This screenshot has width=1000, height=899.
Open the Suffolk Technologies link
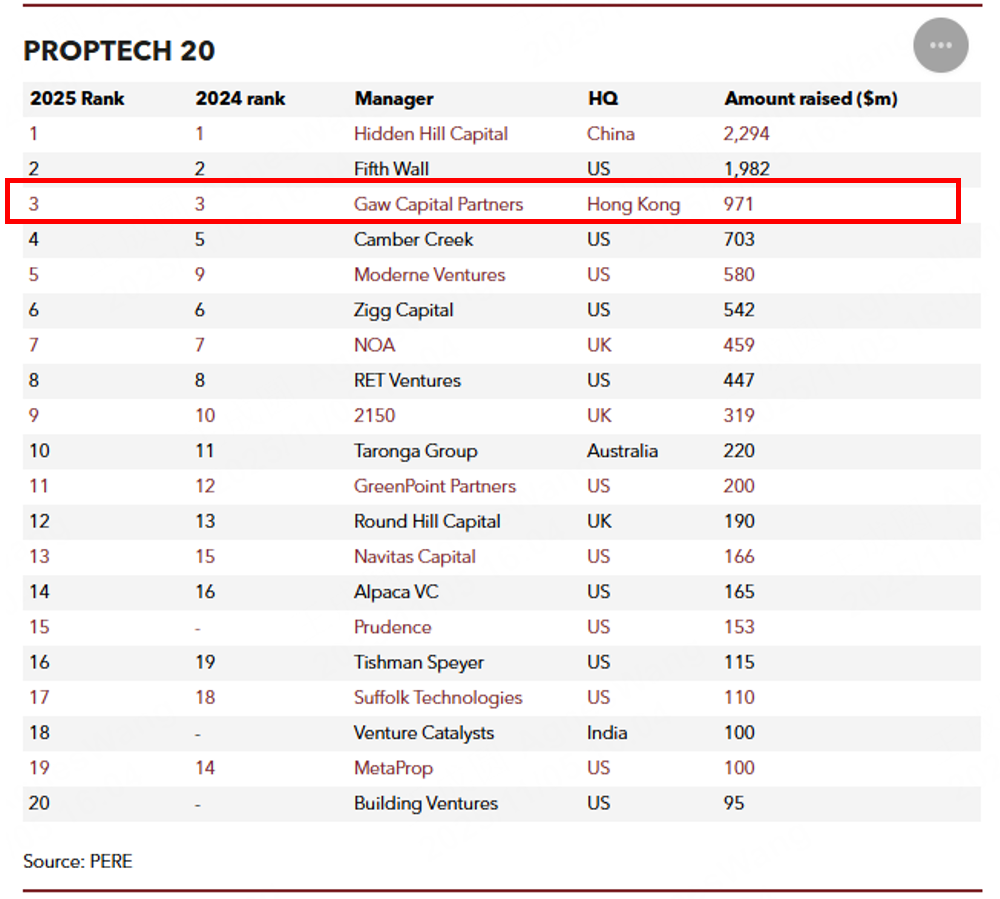(438, 697)
